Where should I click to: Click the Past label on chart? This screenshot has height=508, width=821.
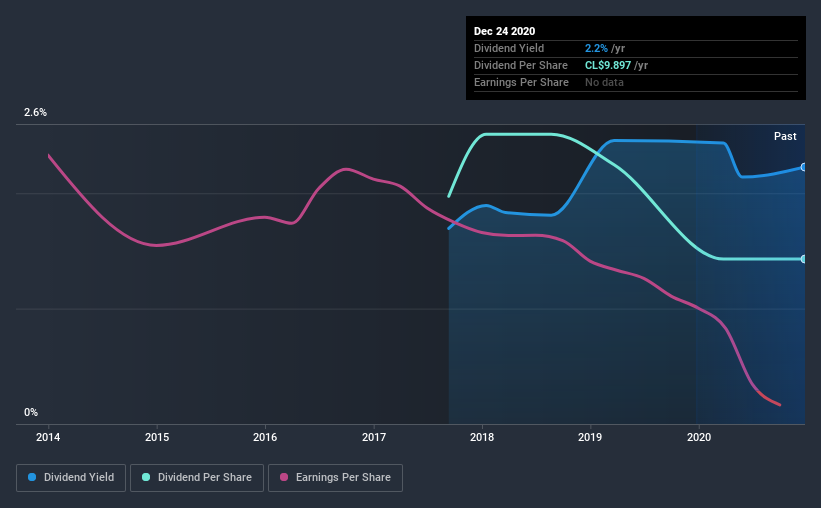pyautogui.click(x=785, y=136)
